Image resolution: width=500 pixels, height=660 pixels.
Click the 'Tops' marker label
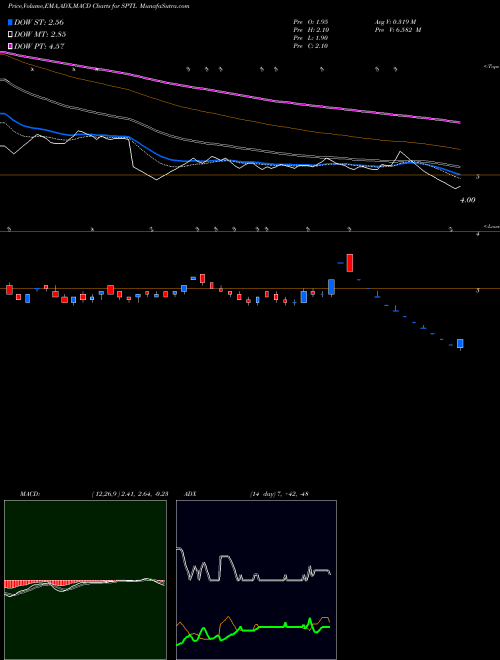point(492,67)
